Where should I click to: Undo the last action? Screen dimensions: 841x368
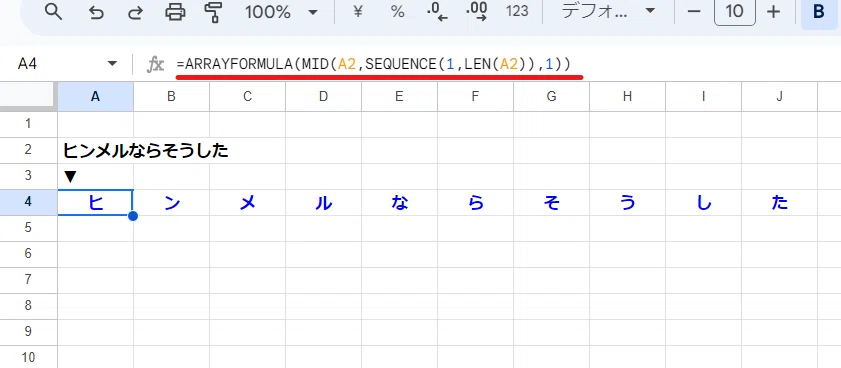[96, 11]
